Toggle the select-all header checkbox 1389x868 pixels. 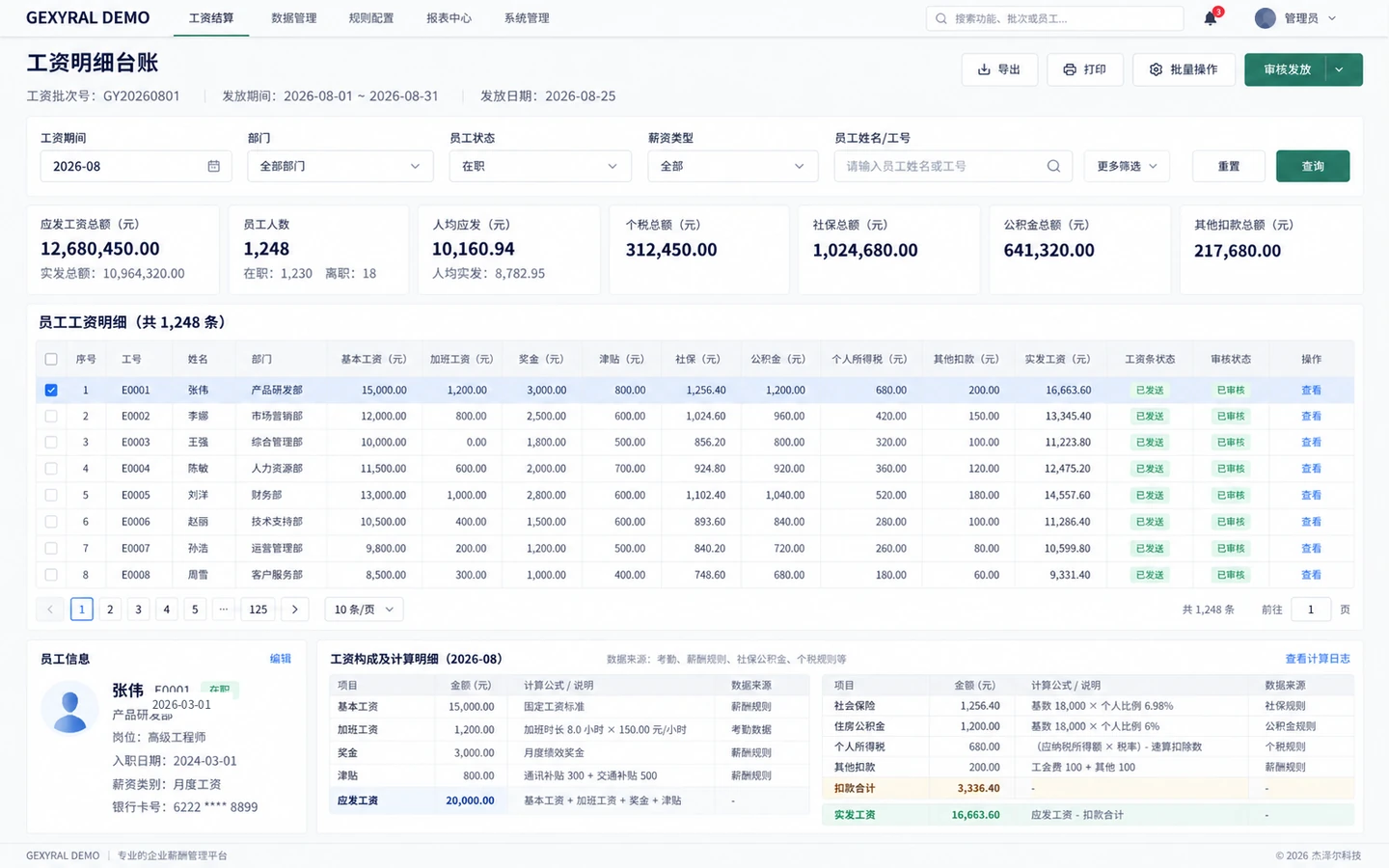click(x=51, y=359)
